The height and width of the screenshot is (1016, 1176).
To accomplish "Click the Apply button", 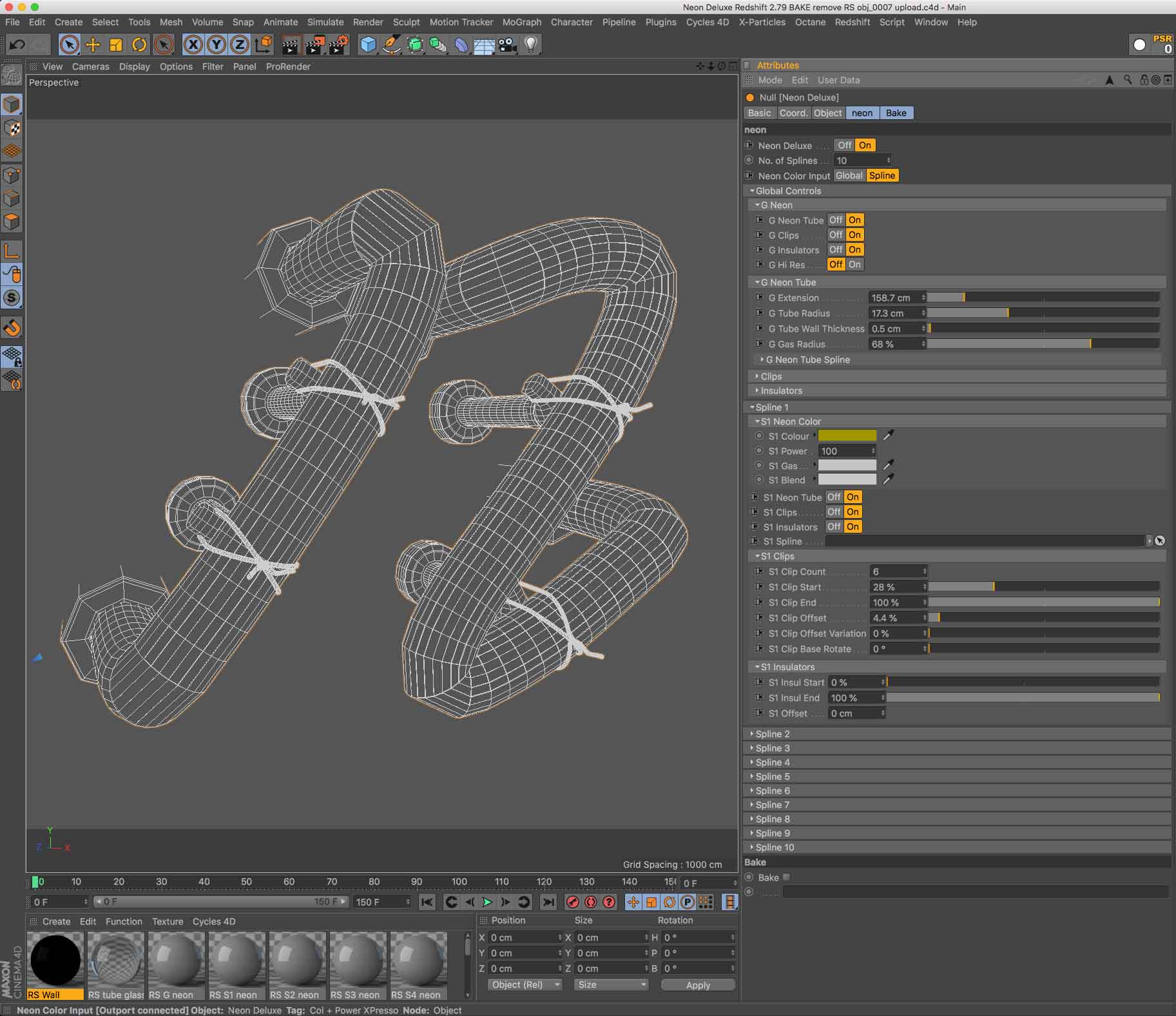I will [x=698, y=984].
